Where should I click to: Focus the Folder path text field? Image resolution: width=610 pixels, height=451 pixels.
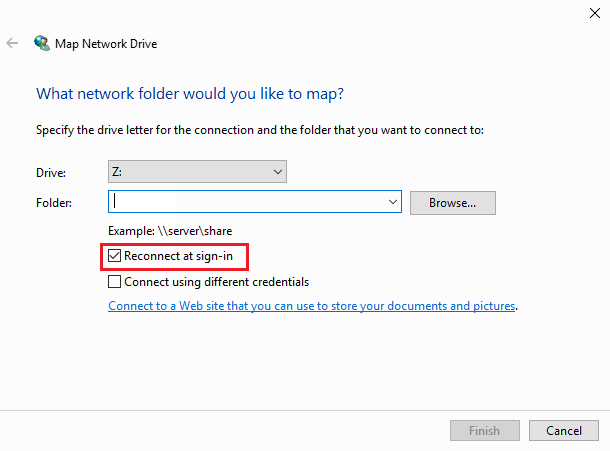click(x=247, y=202)
